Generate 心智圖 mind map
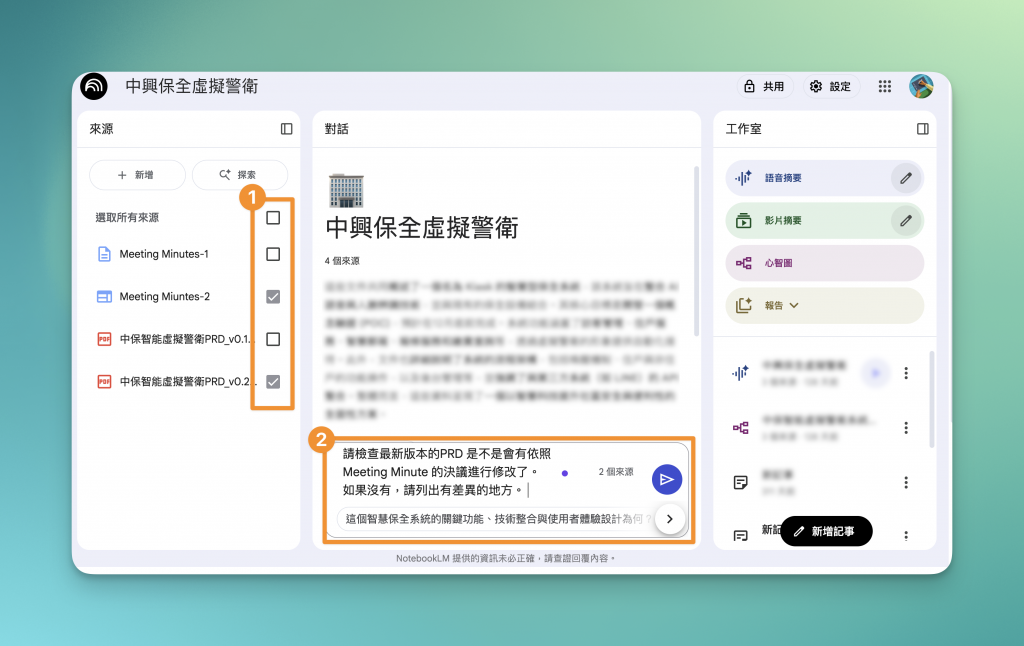 click(x=825, y=263)
